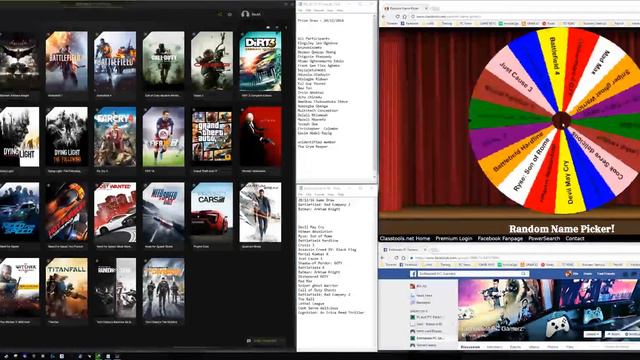Viewport: 640px width, 360px height.
Task: Select the Rainbow Six Siege tile
Action: click(115, 288)
